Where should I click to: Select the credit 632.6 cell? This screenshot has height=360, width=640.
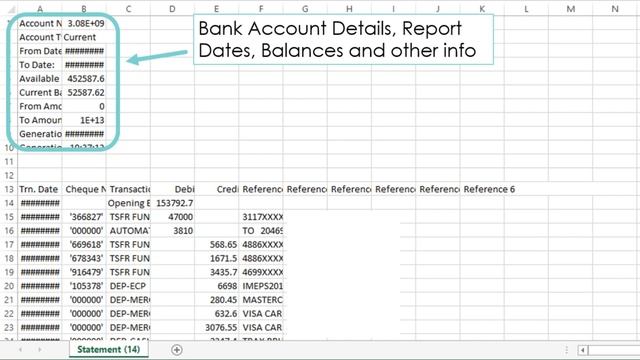[217, 314]
